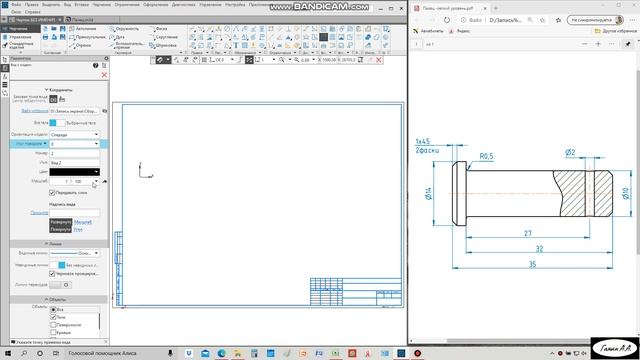Viewport: 640px width, 360px height.
Task: Select the Прямоугольник tool
Action: click(87, 37)
